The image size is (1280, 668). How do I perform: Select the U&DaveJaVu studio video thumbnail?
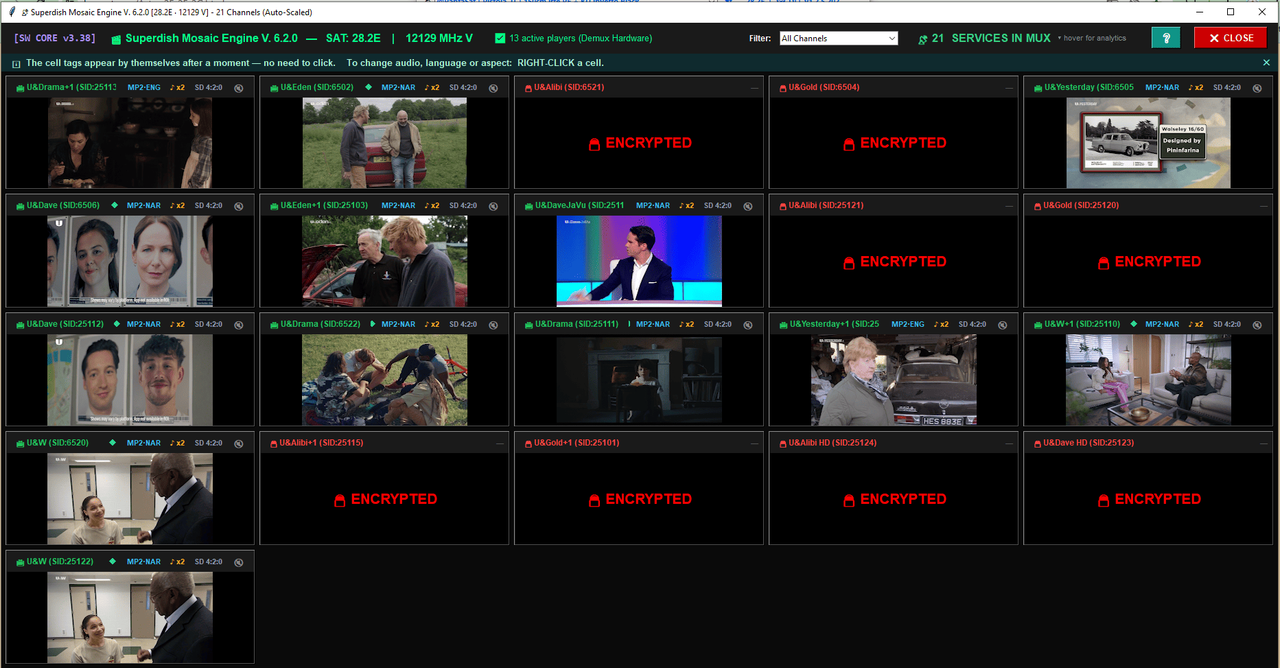tap(639, 261)
